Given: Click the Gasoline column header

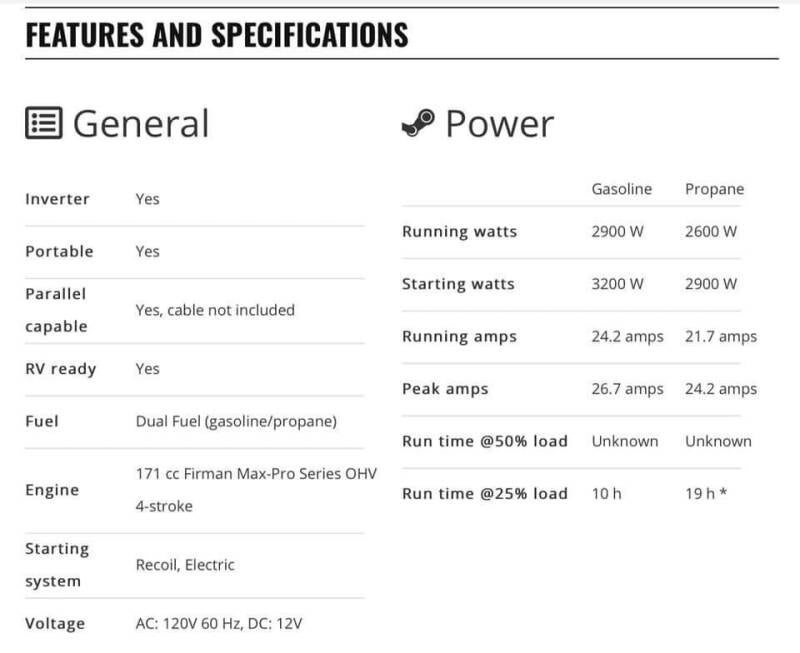Looking at the screenshot, I should click(621, 189).
